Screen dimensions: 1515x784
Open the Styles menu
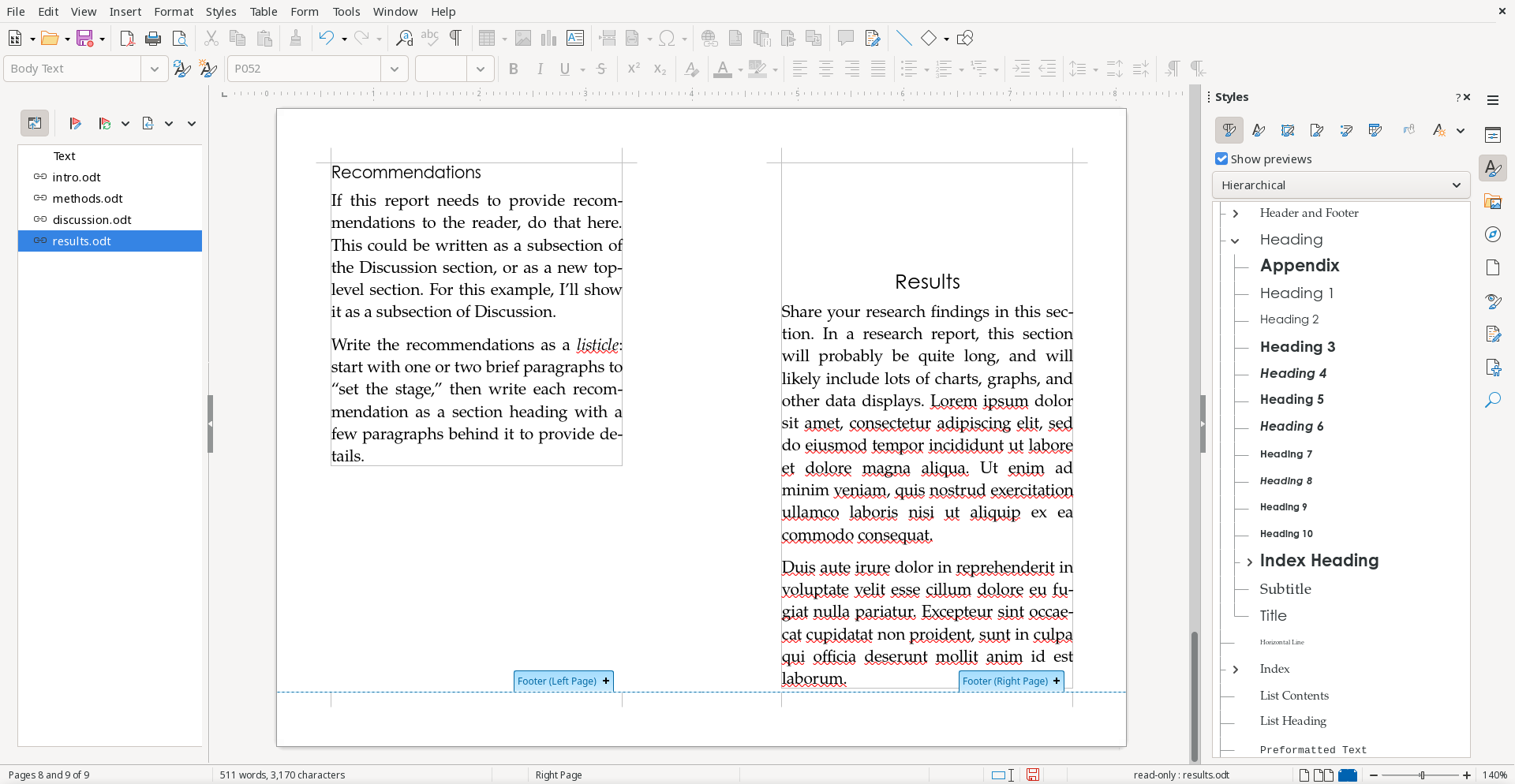(221, 12)
